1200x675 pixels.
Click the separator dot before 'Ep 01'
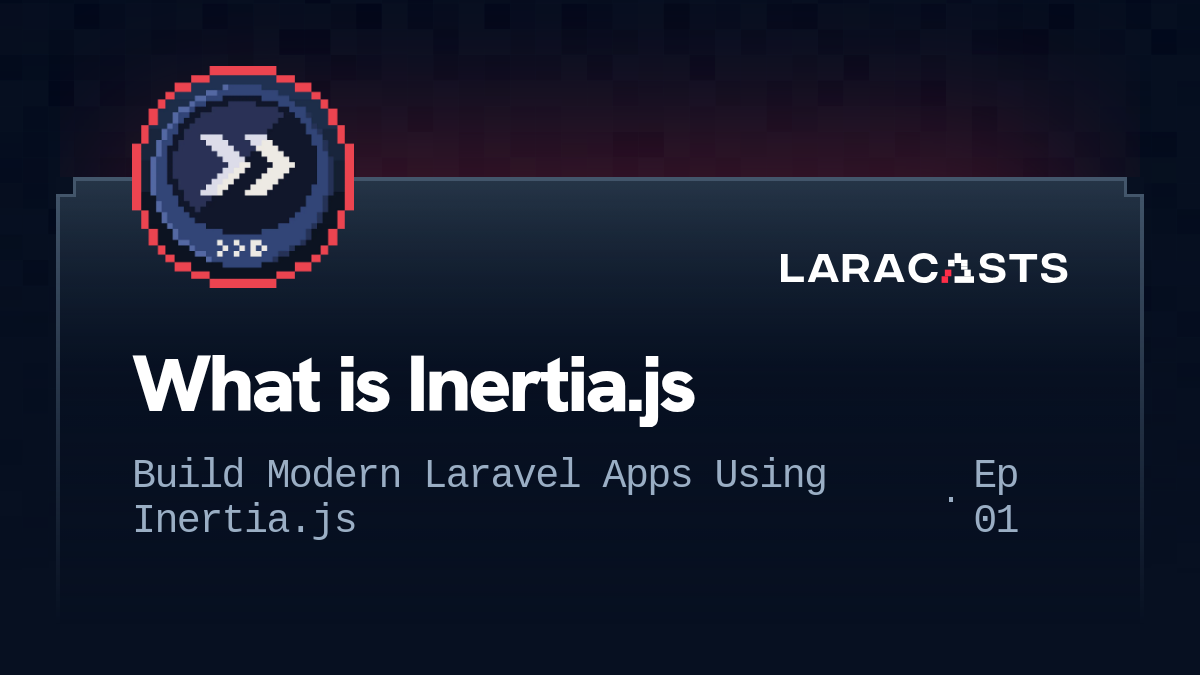(x=950, y=497)
